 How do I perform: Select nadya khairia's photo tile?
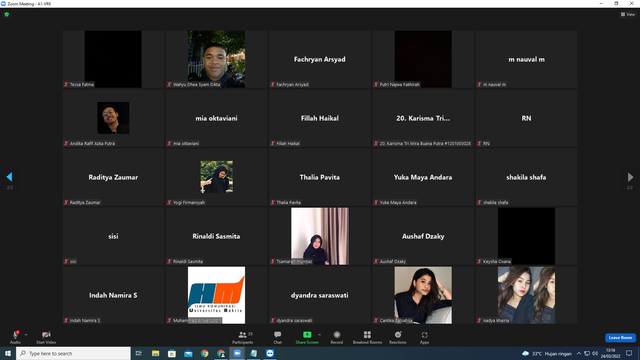[526, 295]
